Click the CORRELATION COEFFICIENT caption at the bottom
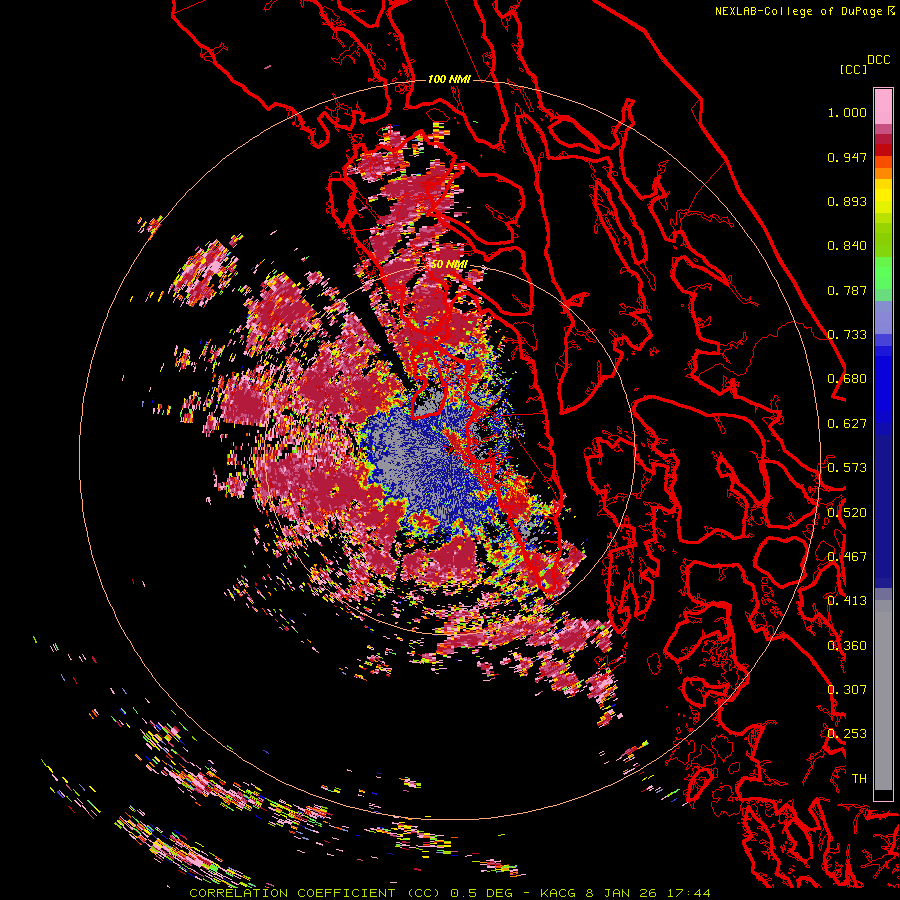 (450, 893)
